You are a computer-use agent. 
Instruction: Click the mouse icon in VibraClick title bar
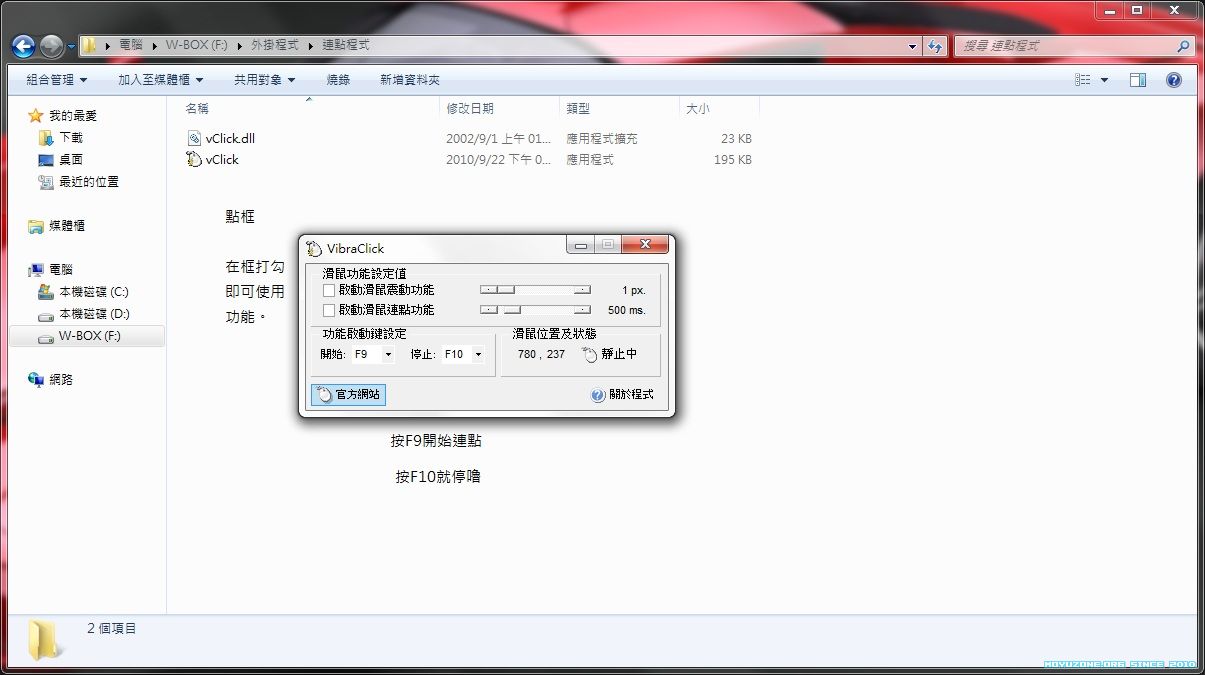click(315, 248)
